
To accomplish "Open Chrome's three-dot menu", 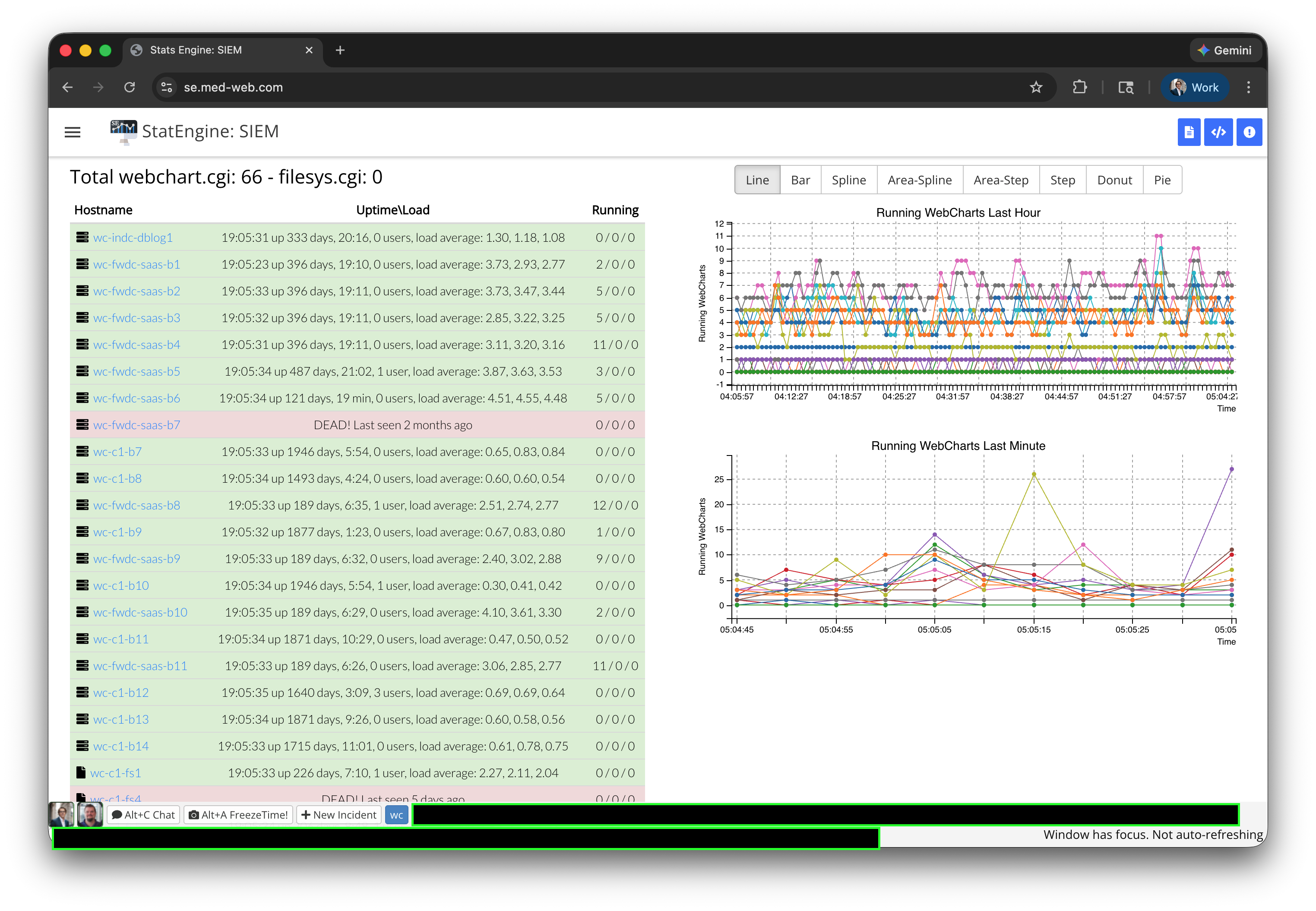I will point(1249,87).
